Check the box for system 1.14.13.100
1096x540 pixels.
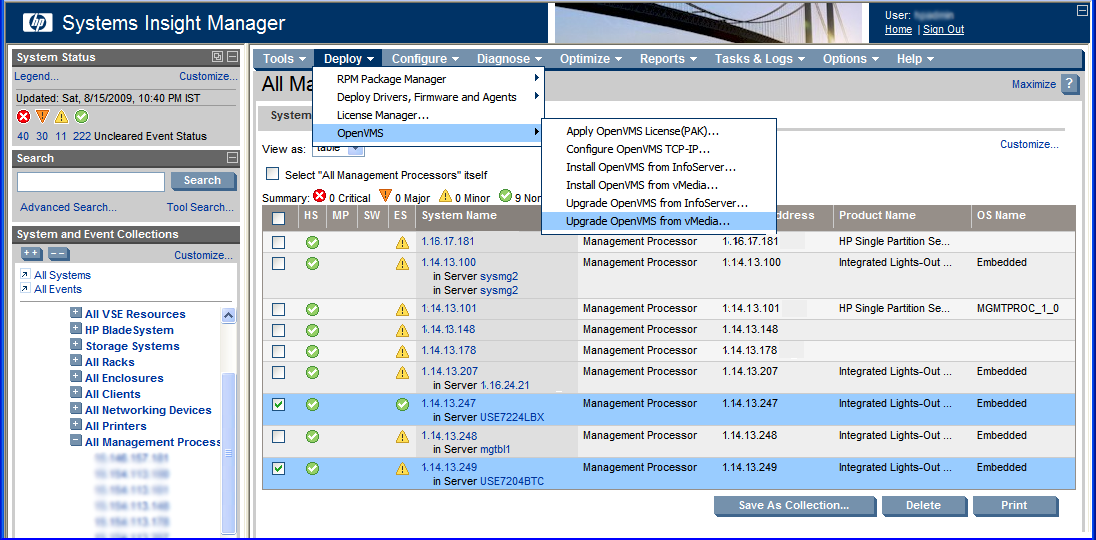pos(278,263)
